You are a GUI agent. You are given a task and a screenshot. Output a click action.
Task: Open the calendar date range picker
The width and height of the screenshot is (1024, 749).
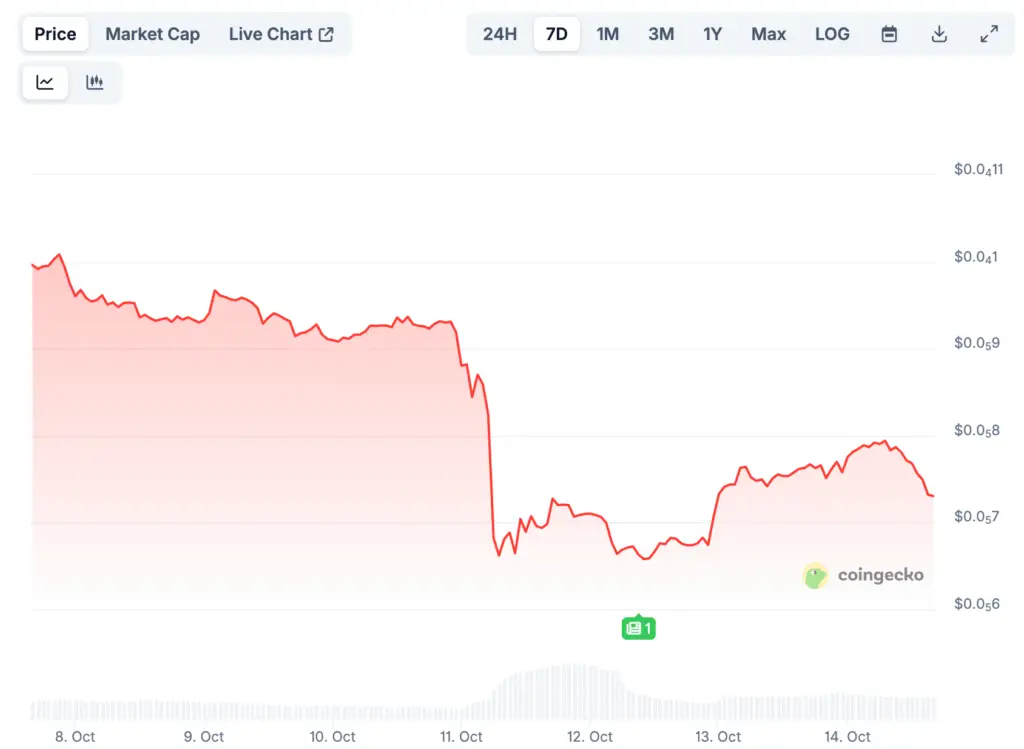[889, 34]
